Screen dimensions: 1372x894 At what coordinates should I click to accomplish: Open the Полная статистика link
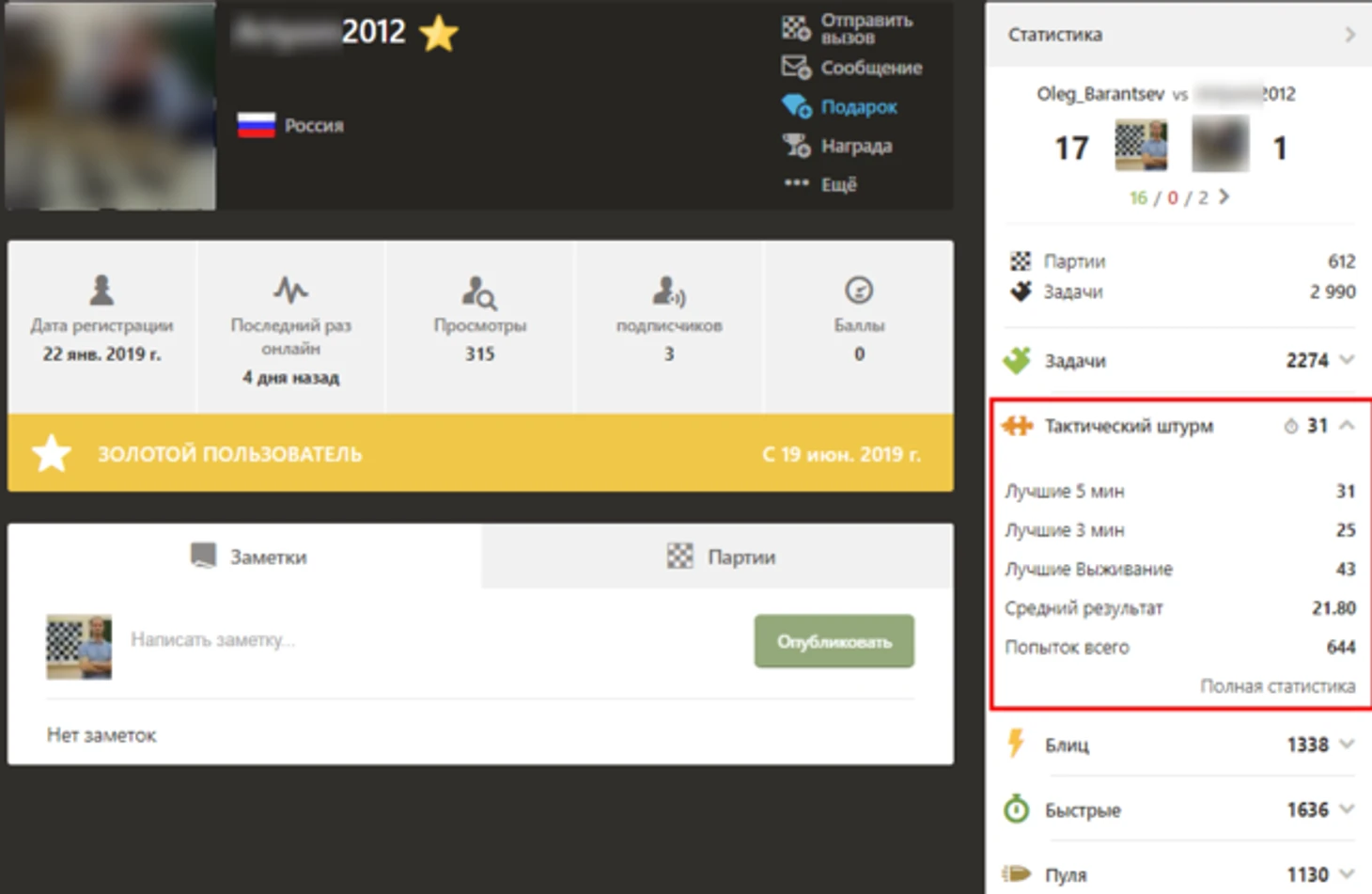click(1277, 686)
